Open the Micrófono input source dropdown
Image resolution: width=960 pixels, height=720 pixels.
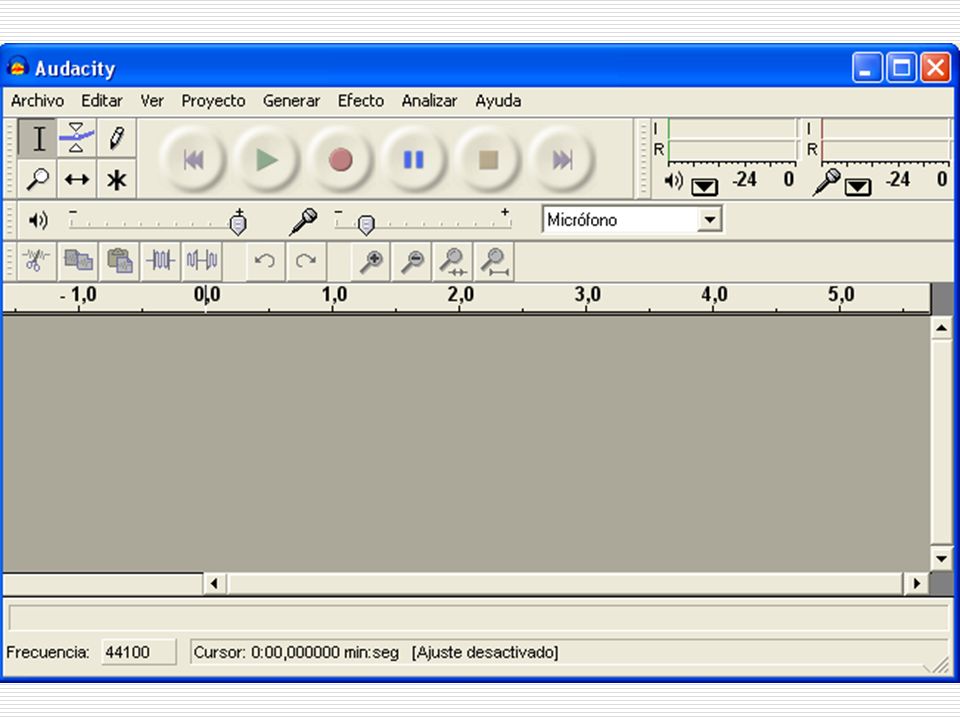tap(710, 219)
